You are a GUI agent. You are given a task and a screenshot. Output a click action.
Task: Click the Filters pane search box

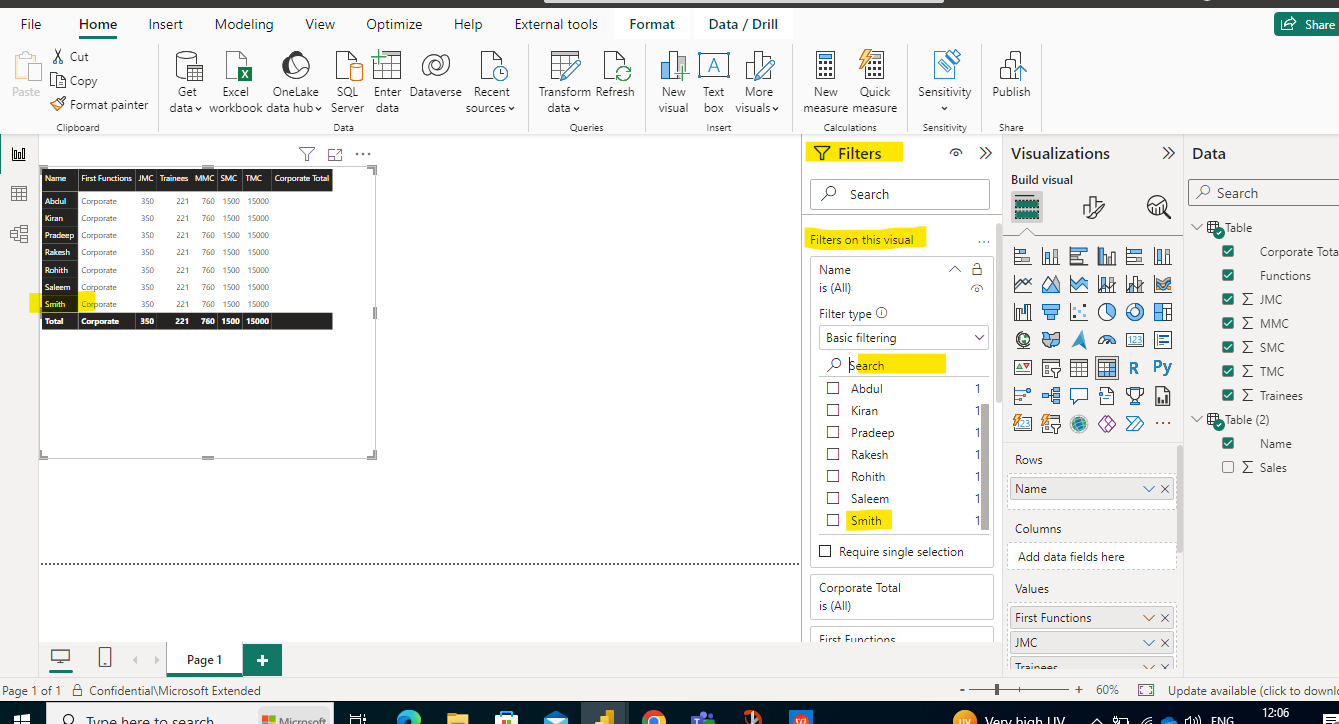pyautogui.click(x=900, y=194)
